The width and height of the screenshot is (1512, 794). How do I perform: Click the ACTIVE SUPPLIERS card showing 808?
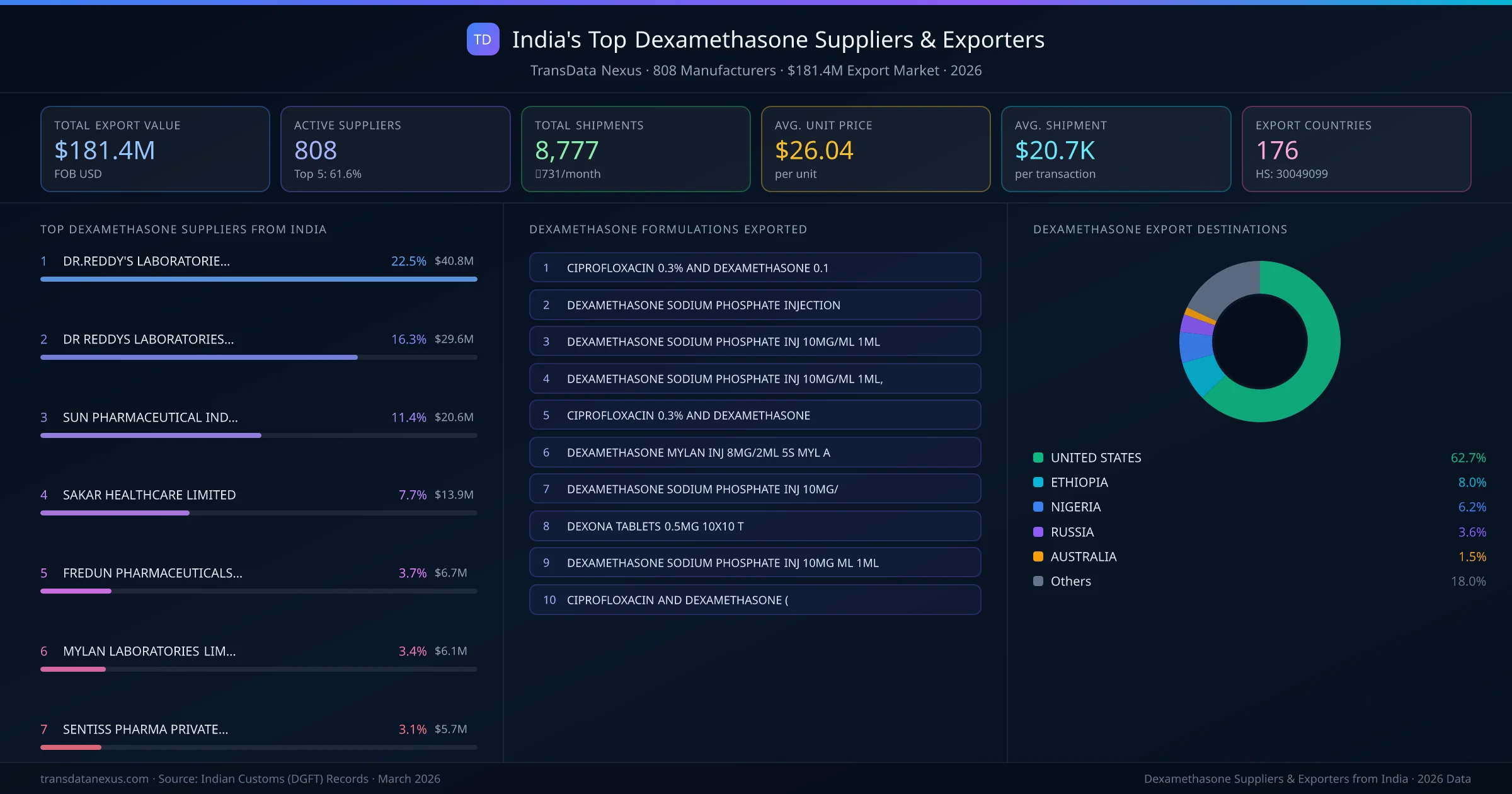[395, 149]
